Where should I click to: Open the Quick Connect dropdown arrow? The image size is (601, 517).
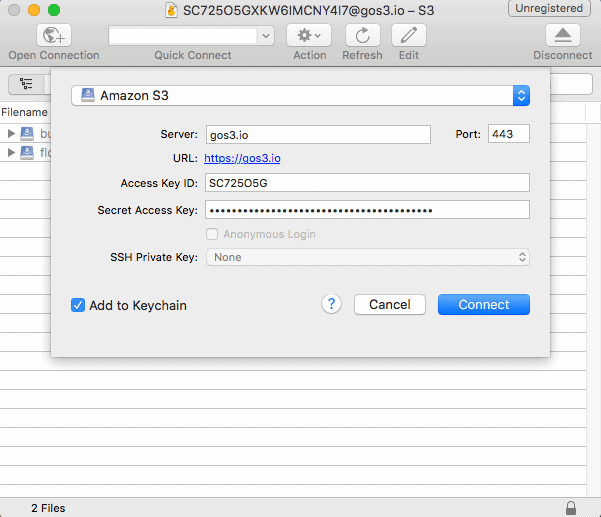point(266,36)
